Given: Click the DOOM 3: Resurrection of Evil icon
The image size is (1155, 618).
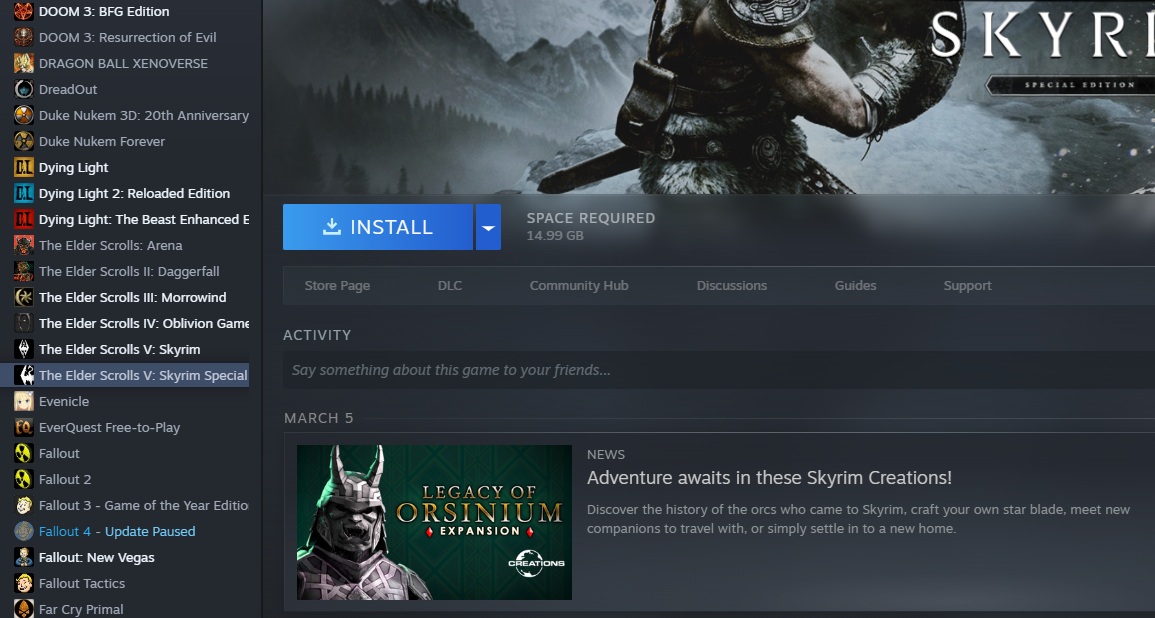Looking at the screenshot, I should click(x=24, y=38).
